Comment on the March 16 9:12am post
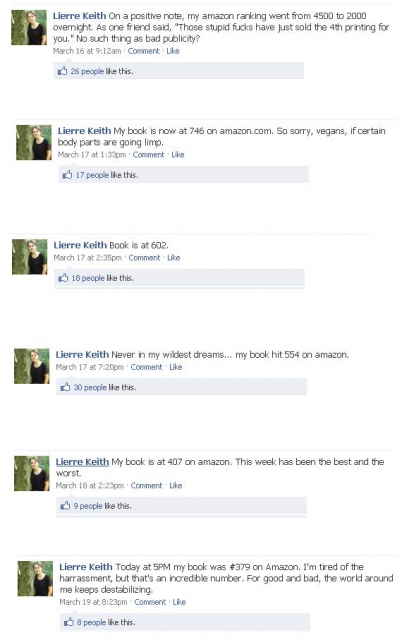 [143, 51]
